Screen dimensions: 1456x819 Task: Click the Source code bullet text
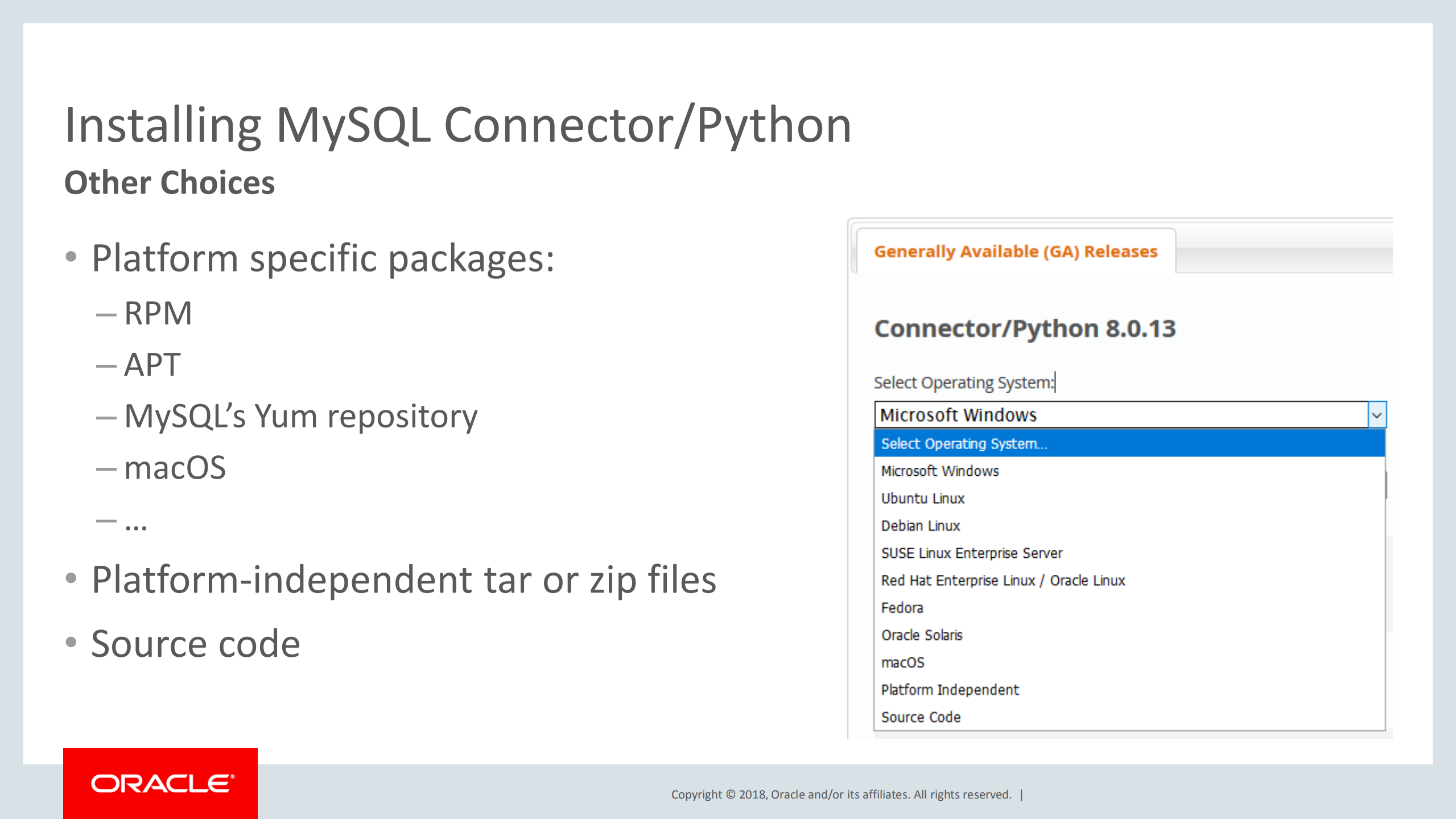point(196,642)
